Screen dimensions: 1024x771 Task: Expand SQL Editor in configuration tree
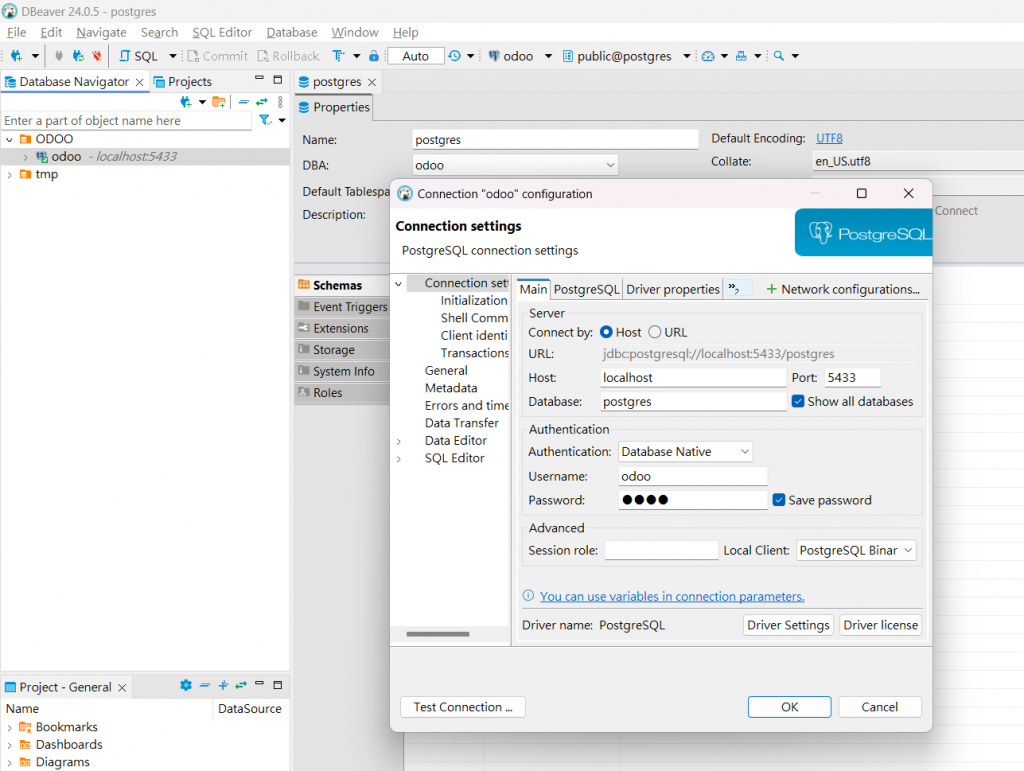398,459
